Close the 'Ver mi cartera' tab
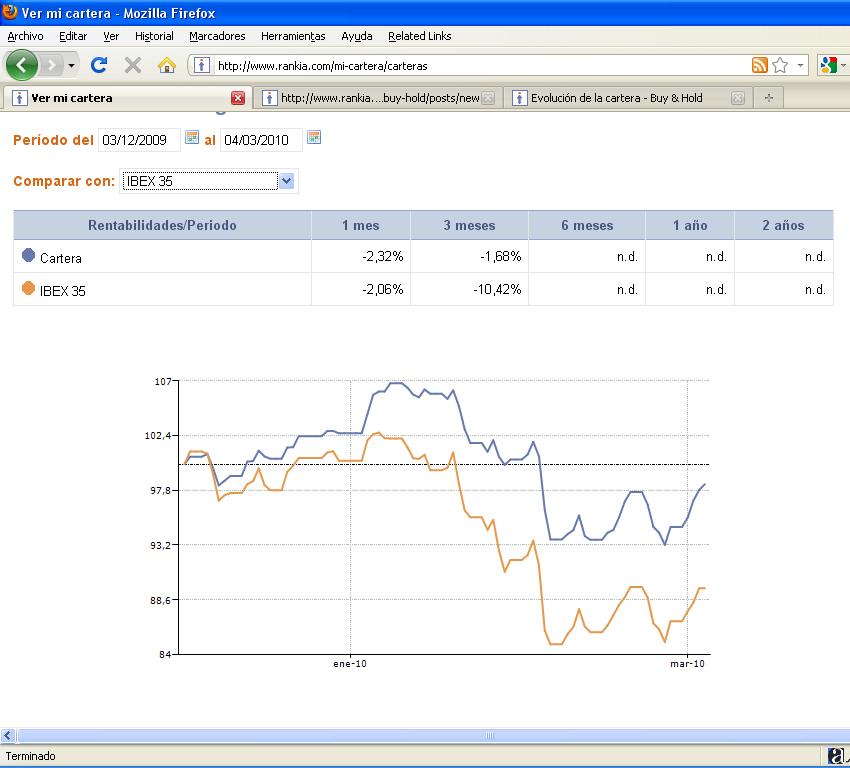The width and height of the screenshot is (850, 768). [237, 98]
